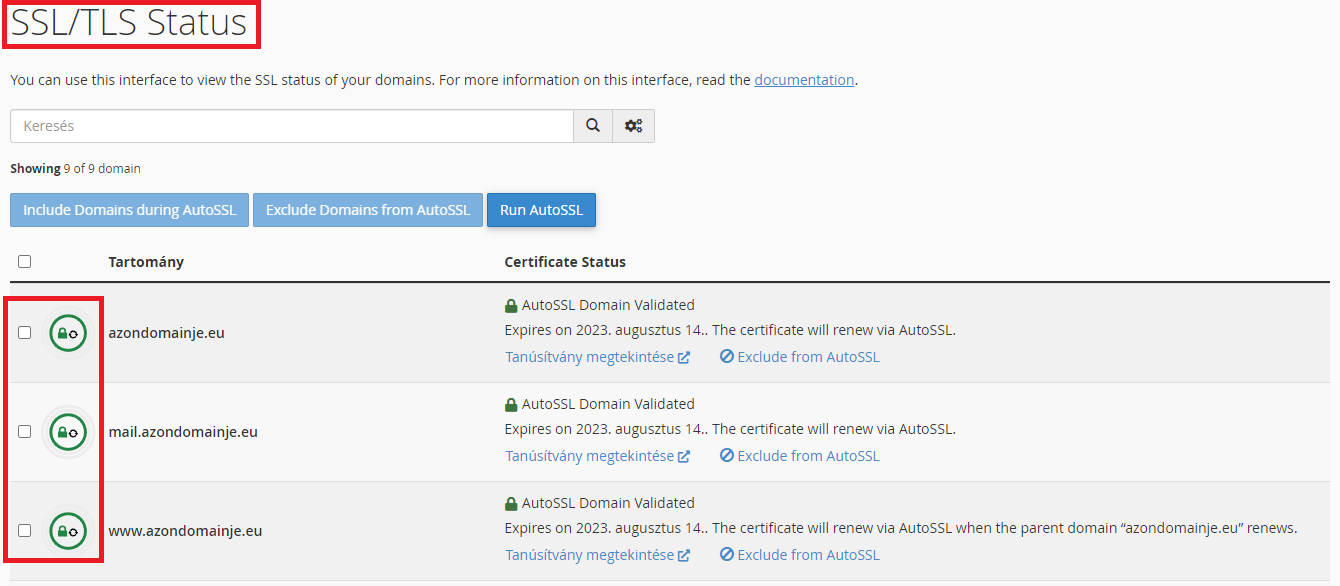The width and height of the screenshot is (1340, 586).
Task: Click Exclude Domains from AutoSSL button
Action: (x=367, y=210)
